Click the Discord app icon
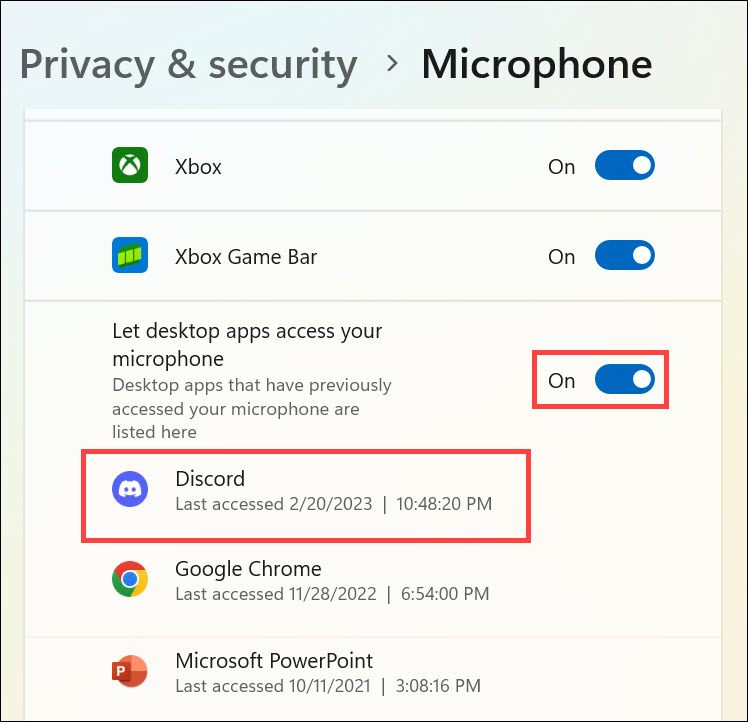The height and width of the screenshot is (722, 748). [x=130, y=489]
